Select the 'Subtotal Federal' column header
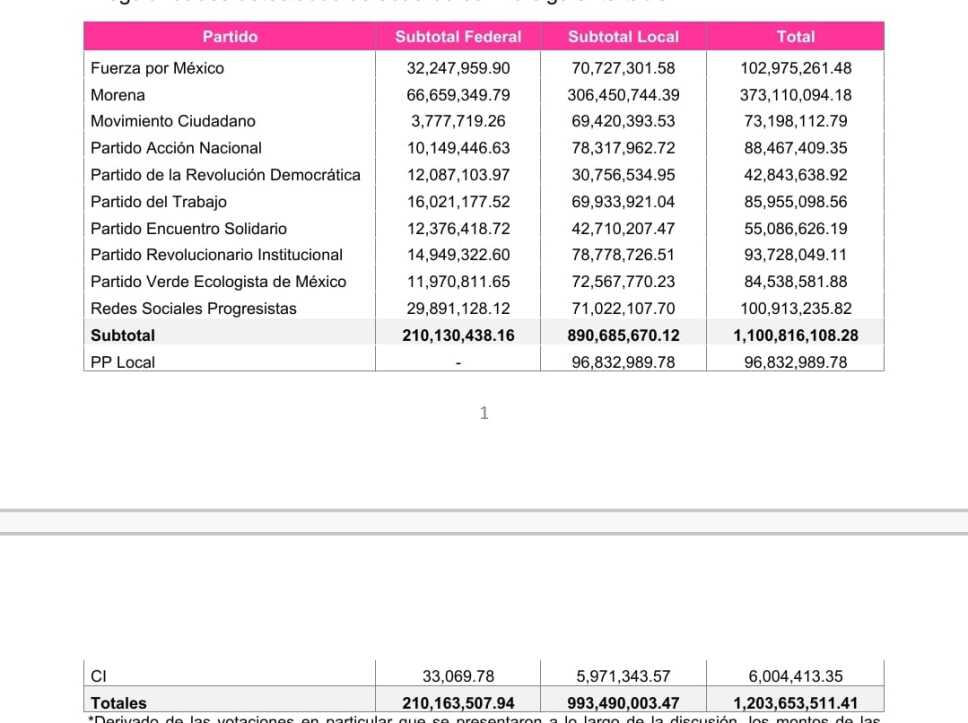The width and height of the screenshot is (968, 723). 458,36
